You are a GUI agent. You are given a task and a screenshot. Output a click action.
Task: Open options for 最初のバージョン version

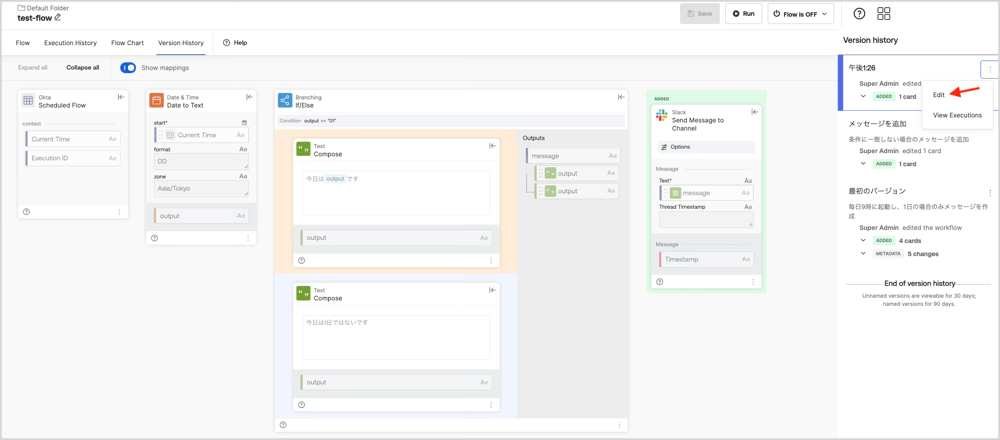(990, 193)
